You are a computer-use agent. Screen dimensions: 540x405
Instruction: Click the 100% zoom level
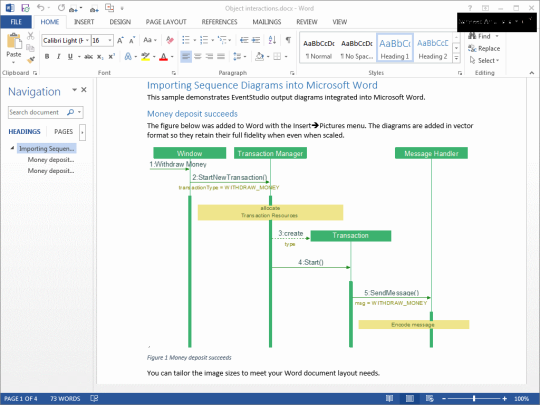(x=521, y=398)
